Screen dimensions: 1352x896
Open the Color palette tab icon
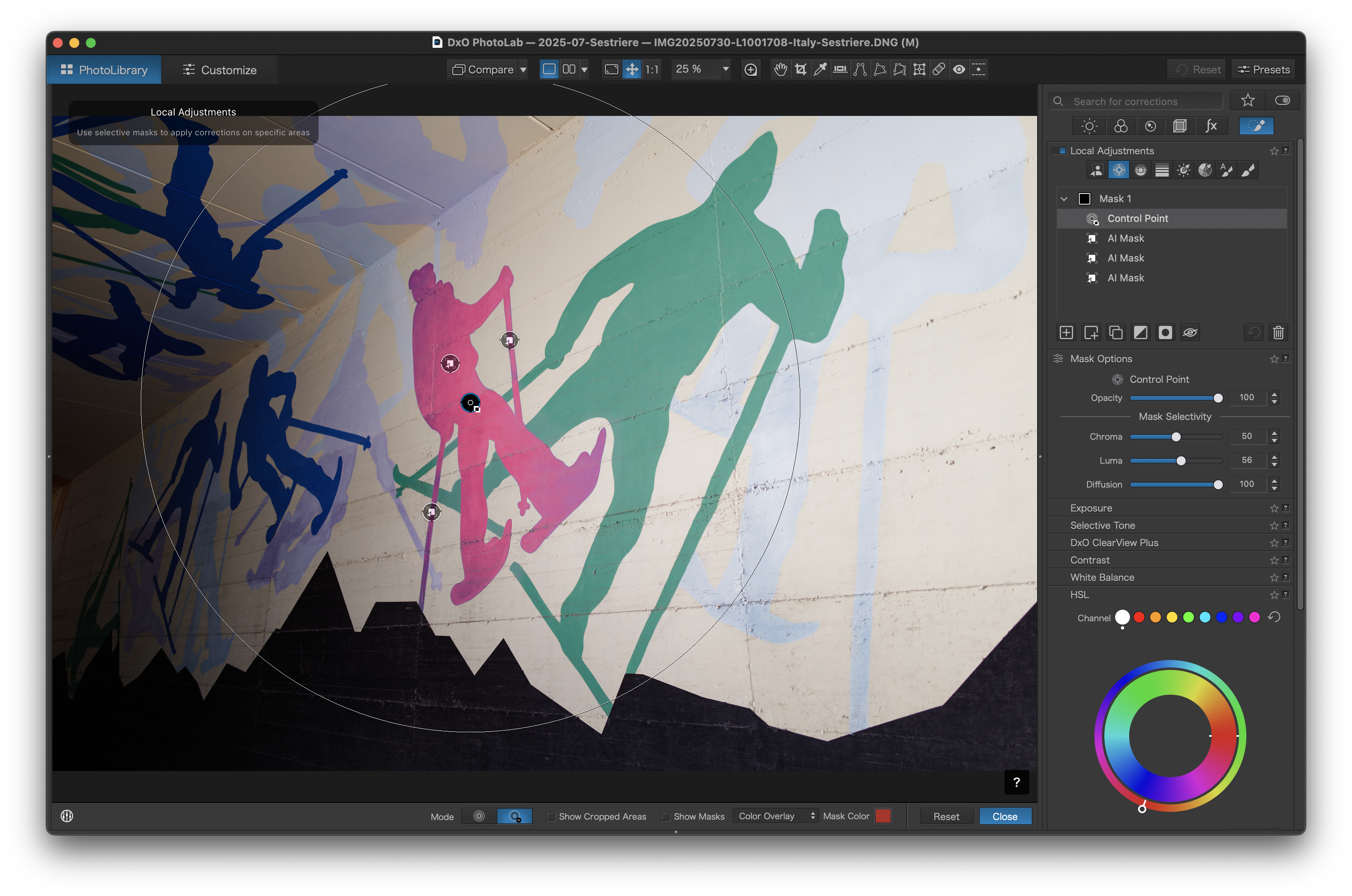coord(1120,126)
